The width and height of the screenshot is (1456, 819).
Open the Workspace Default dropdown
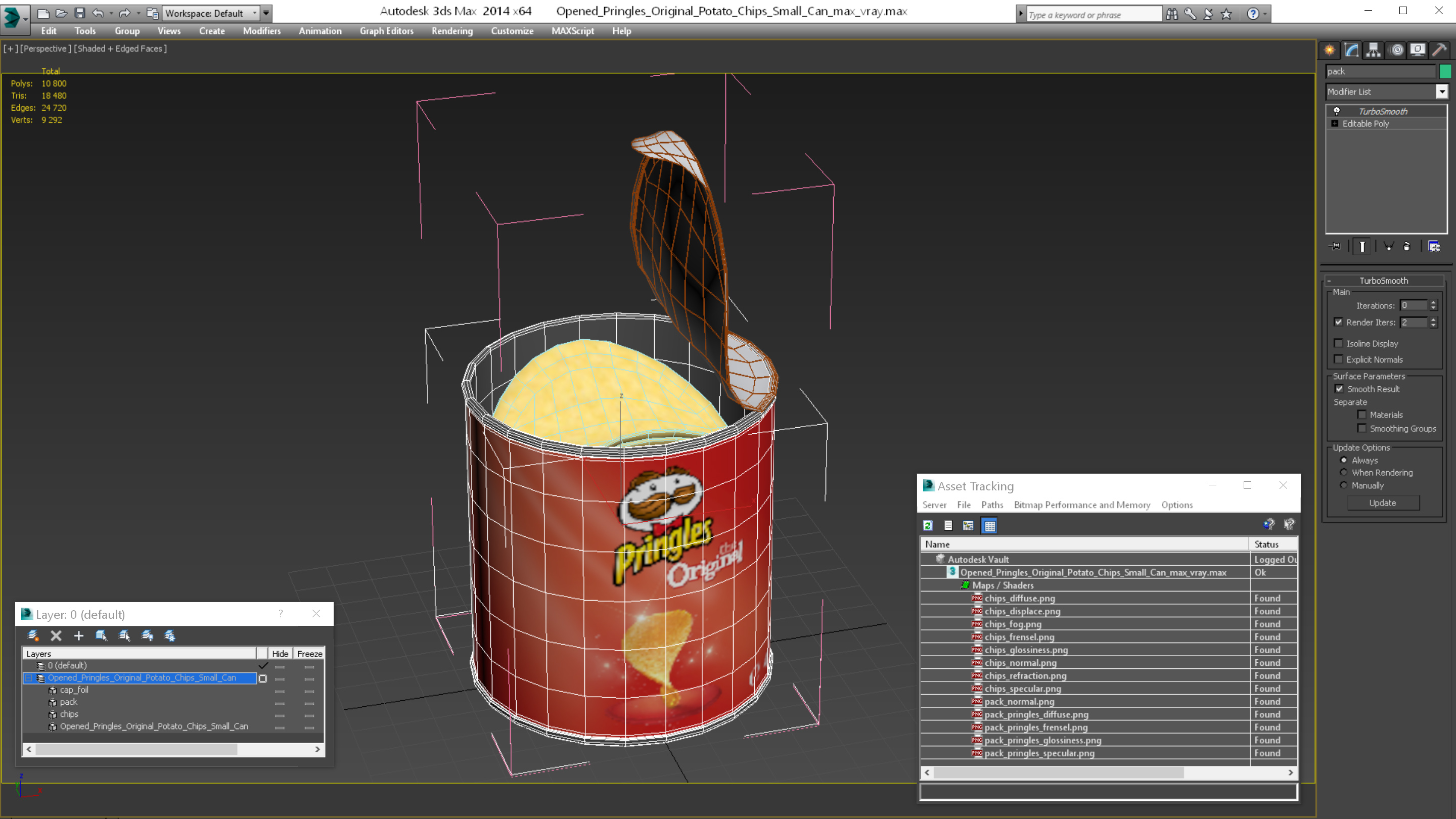pyautogui.click(x=210, y=13)
